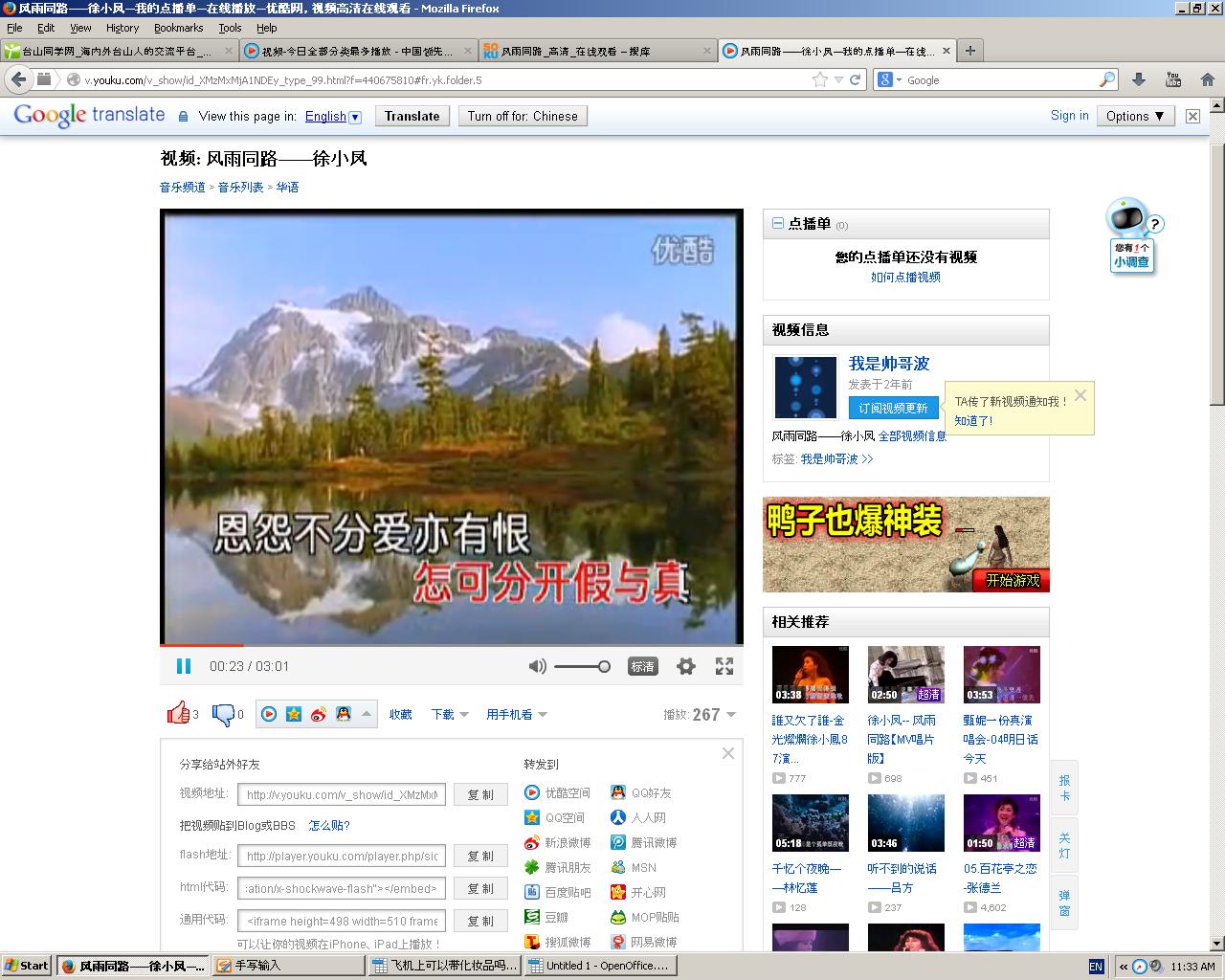Click the Translate button
The image size is (1225, 980).
(x=412, y=116)
